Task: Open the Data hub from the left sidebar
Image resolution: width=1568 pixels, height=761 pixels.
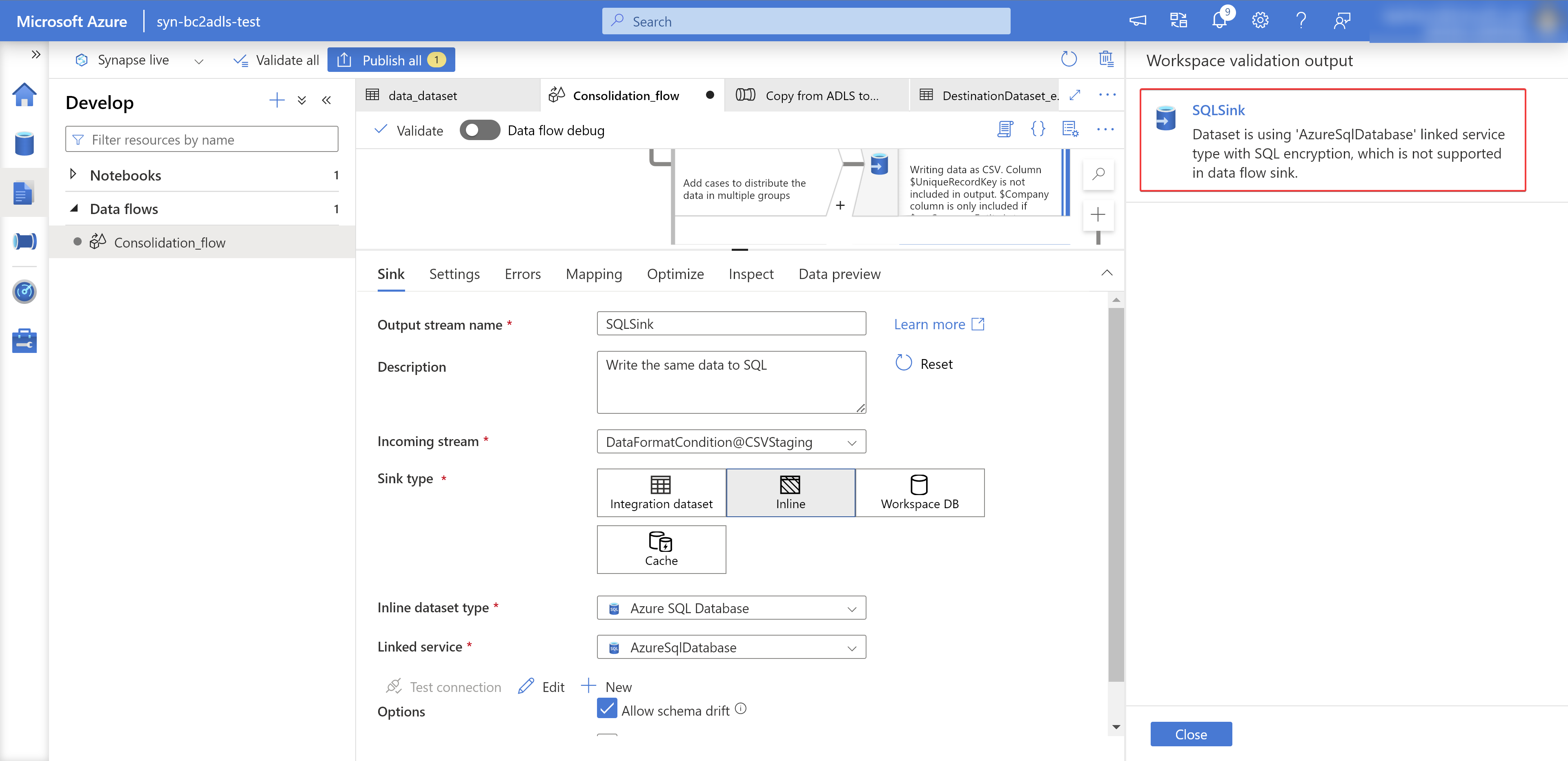Action: pyautogui.click(x=24, y=144)
